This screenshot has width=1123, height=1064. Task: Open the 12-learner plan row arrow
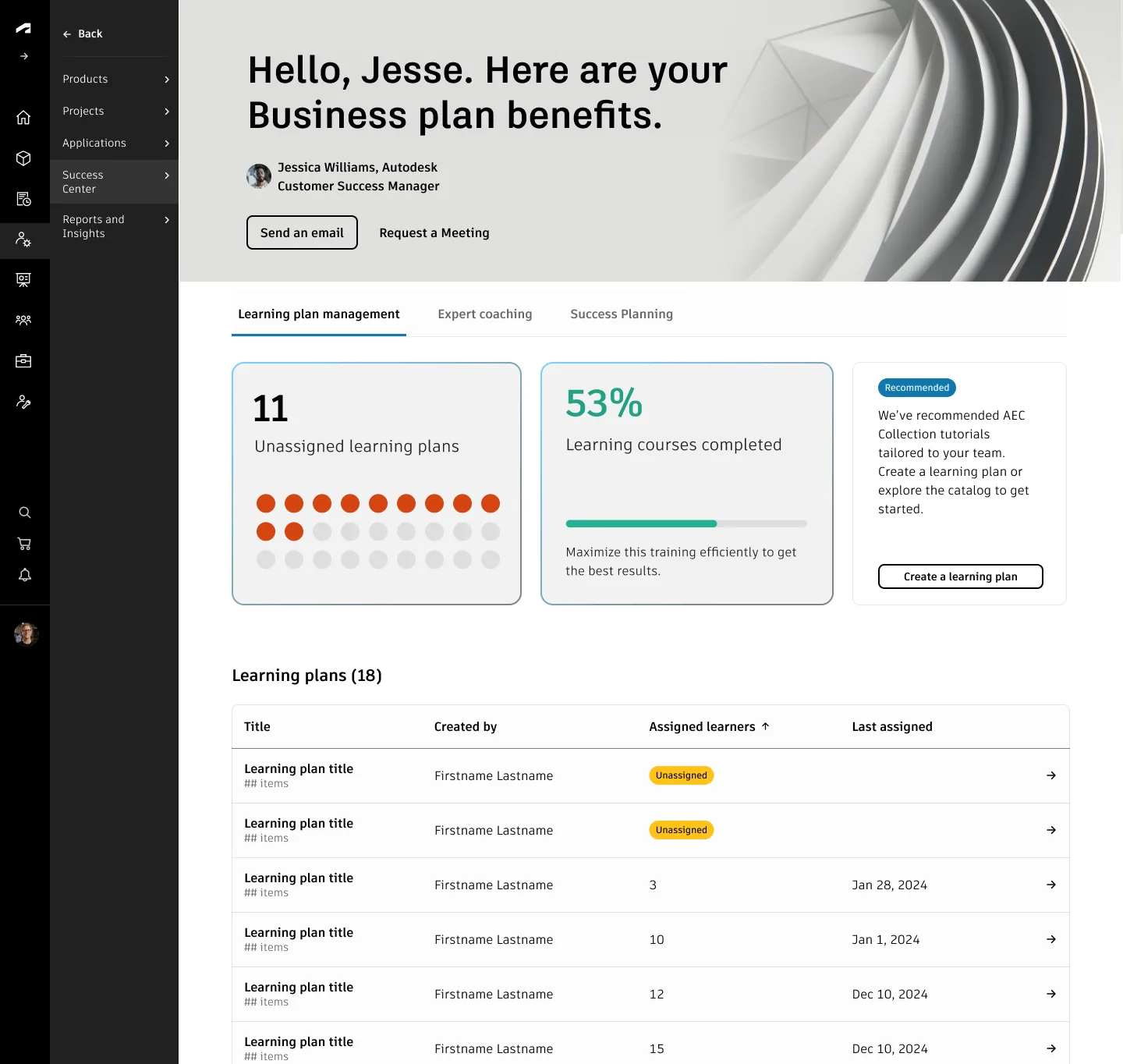[1051, 994]
